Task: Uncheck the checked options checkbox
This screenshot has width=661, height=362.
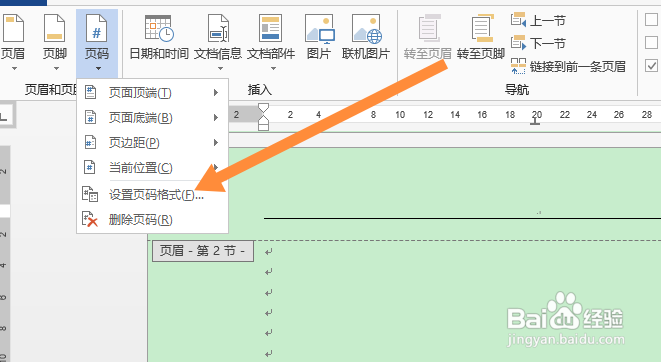Action: pos(651,65)
